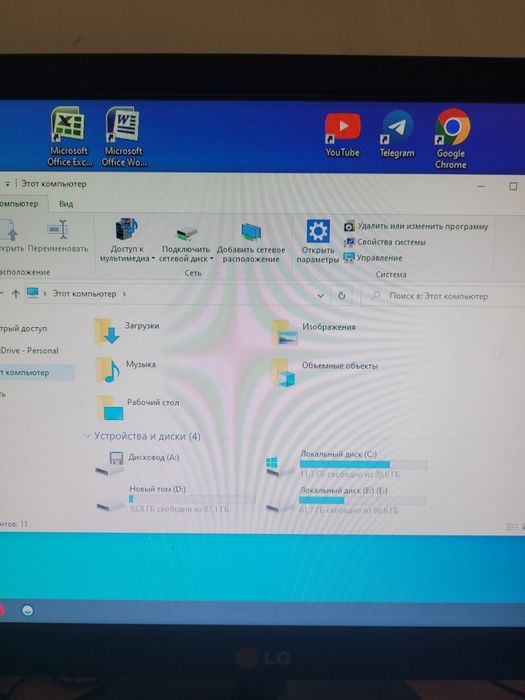Screen dimensions: 525x700
Task: Select Новый том (D:)
Action: (x=176, y=500)
